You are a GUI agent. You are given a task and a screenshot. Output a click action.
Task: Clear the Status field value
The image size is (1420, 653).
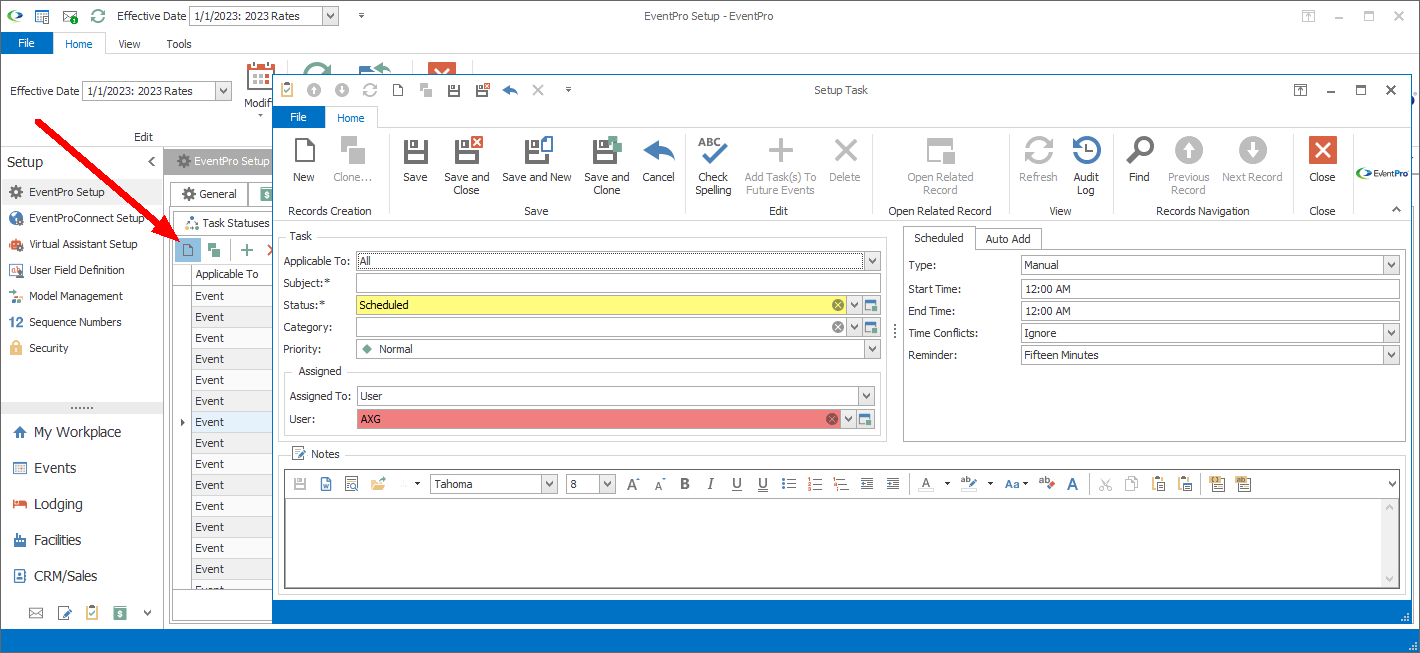coord(838,305)
